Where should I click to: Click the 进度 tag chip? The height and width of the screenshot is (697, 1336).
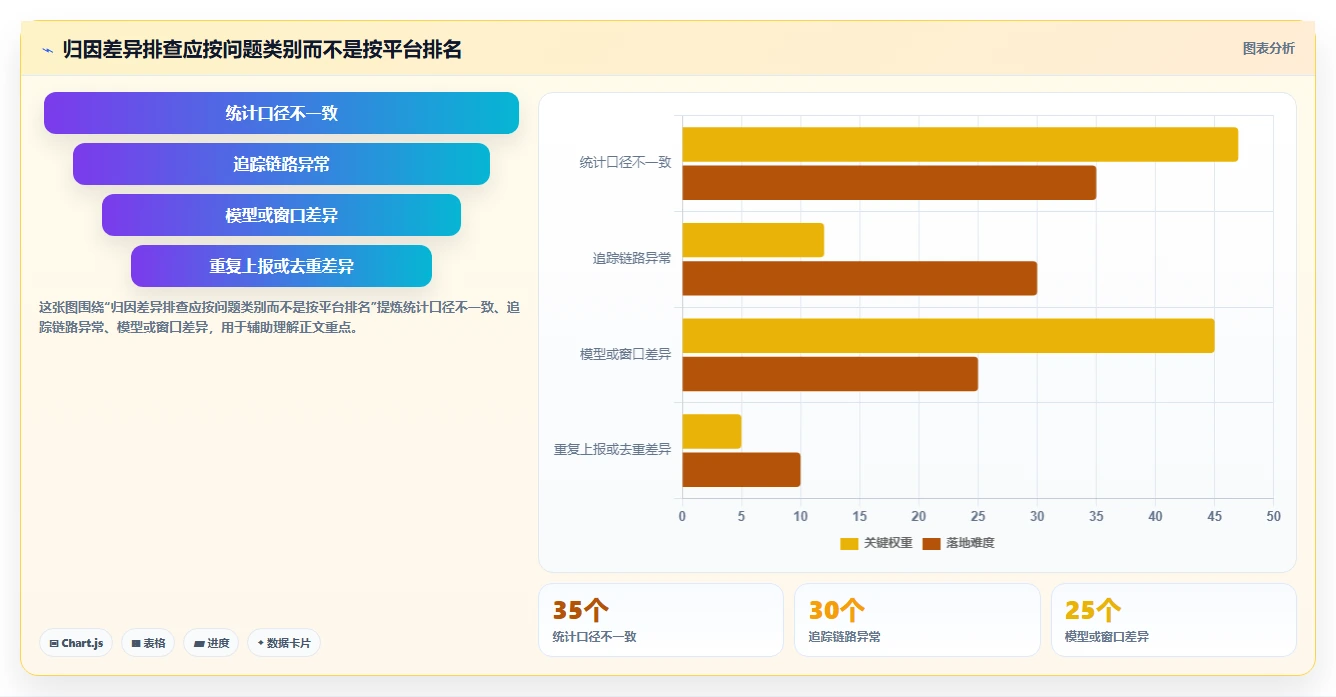pyautogui.click(x=211, y=643)
